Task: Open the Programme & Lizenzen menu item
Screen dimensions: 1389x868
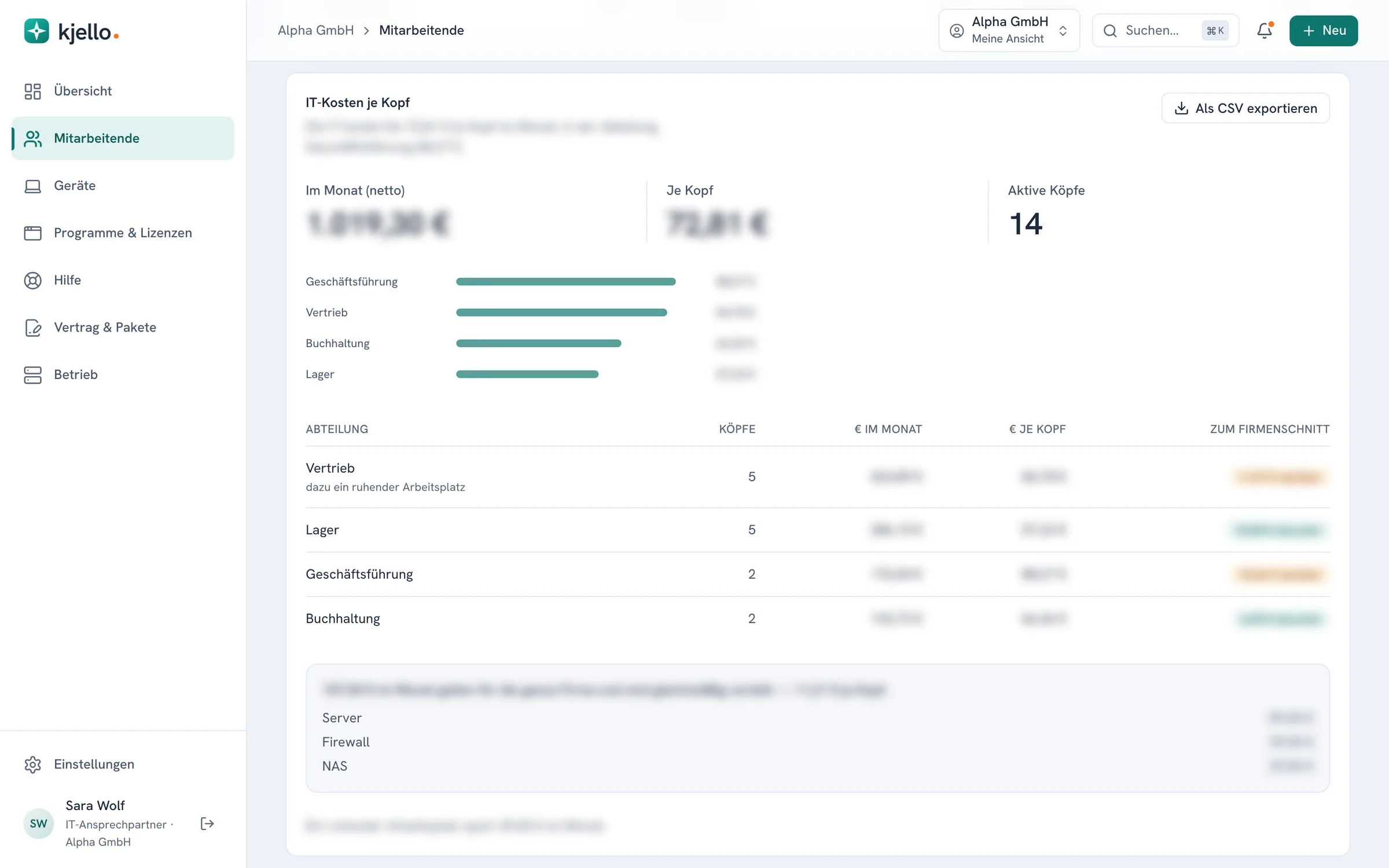Action: pos(123,233)
